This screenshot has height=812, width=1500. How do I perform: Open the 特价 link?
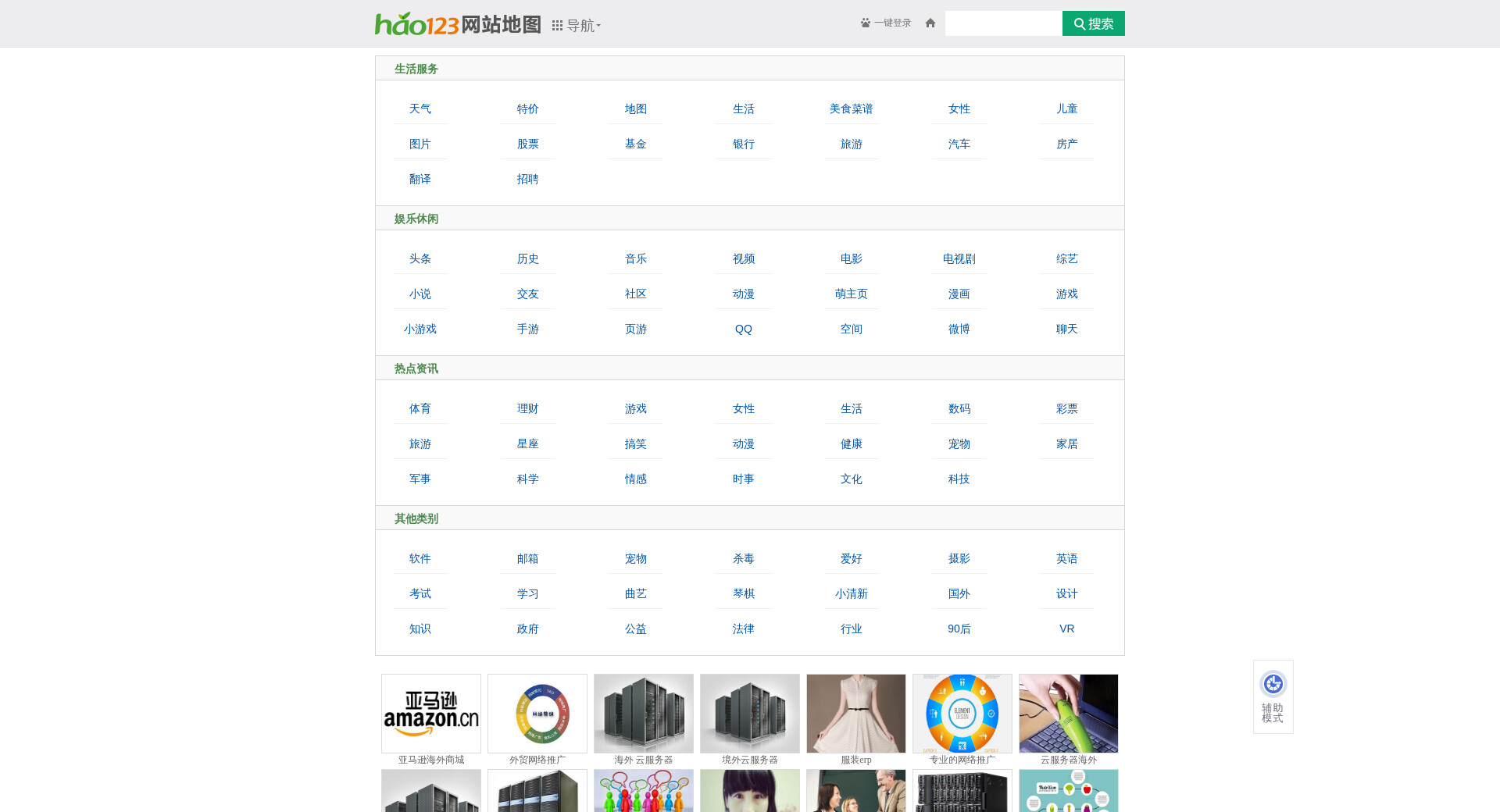tap(528, 109)
